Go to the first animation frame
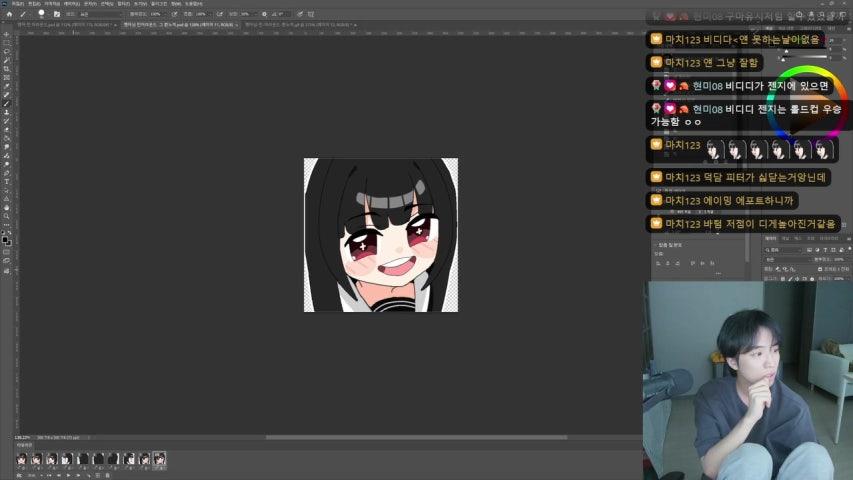853x480 pixels. 49,475
